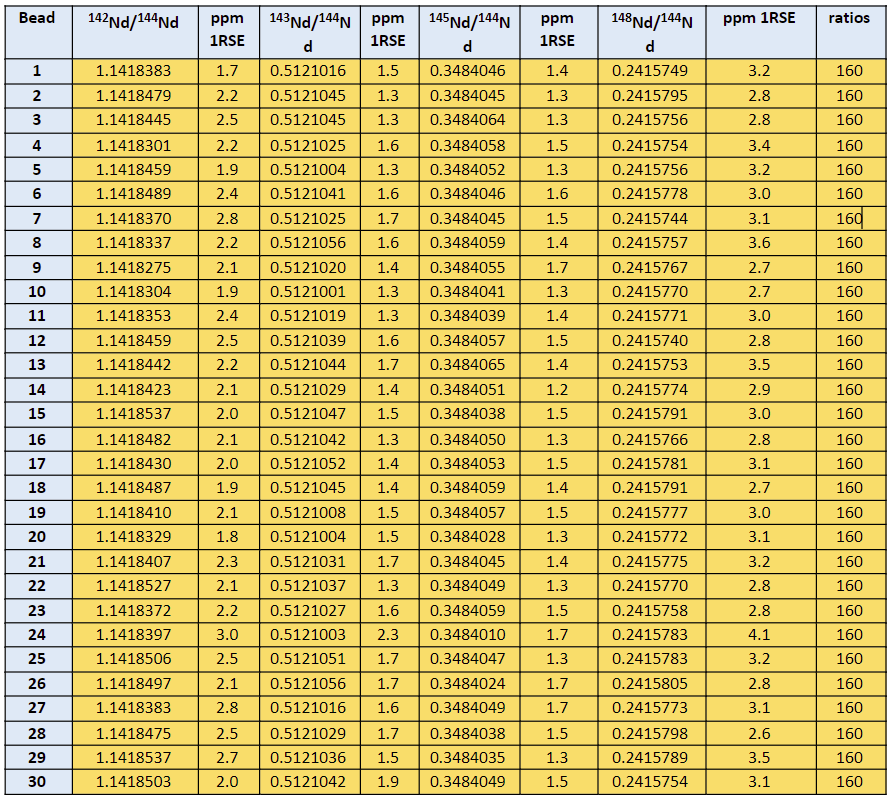
Task: Select the ratios column header
Action: coord(851,32)
